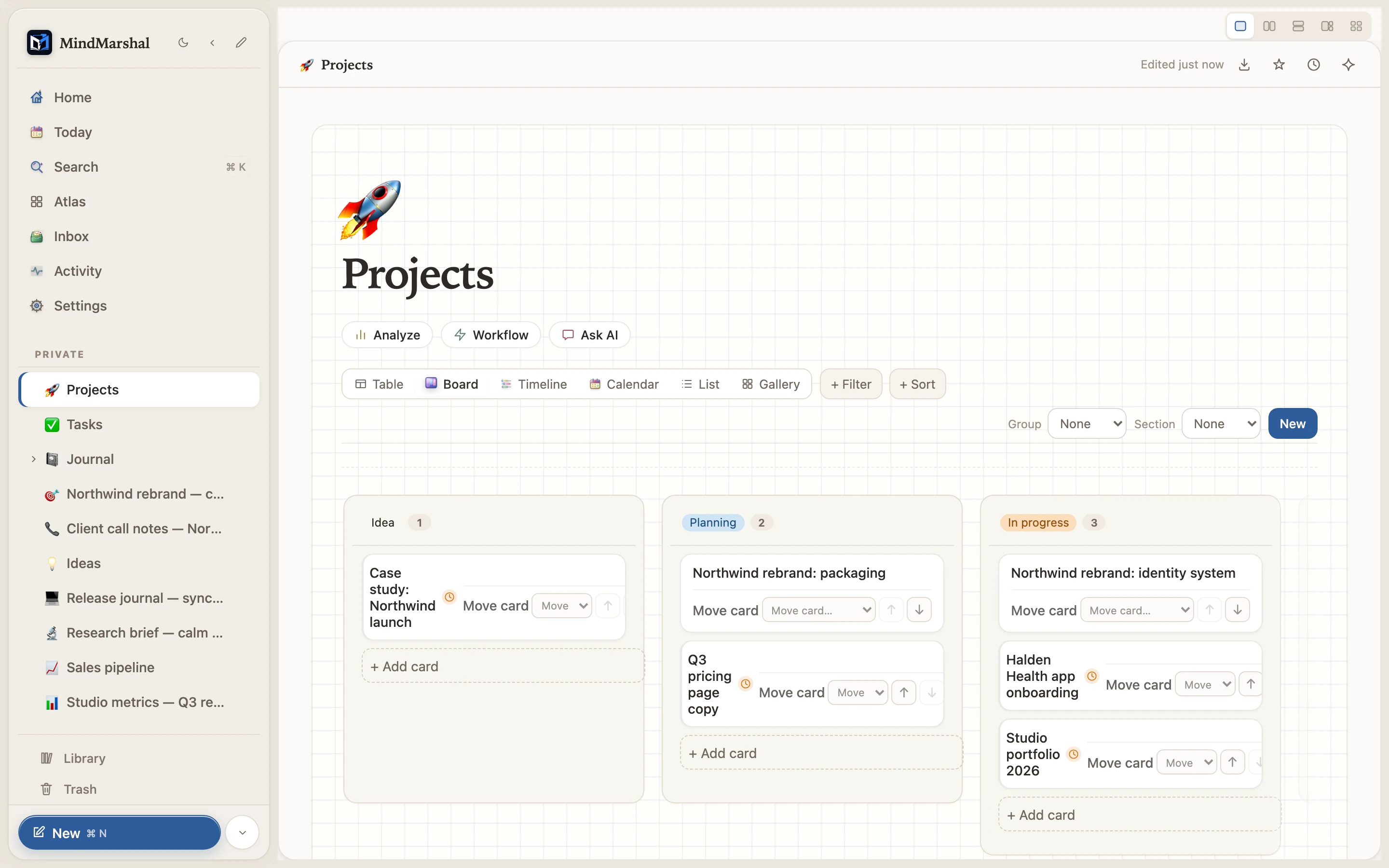The width and height of the screenshot is (1389, 868).
Task: Open Northwind rebrand page in sidebar
Action: (139, 494)
